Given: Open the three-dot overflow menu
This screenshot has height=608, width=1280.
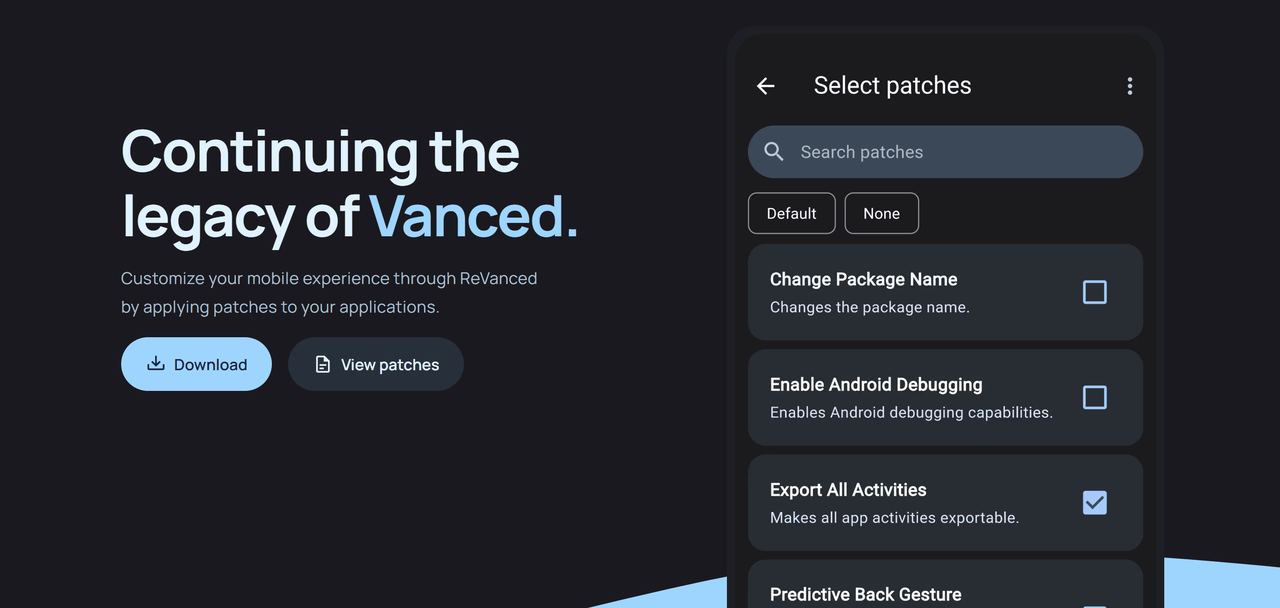Looking at the screenshot, I should coord(1130,86).
